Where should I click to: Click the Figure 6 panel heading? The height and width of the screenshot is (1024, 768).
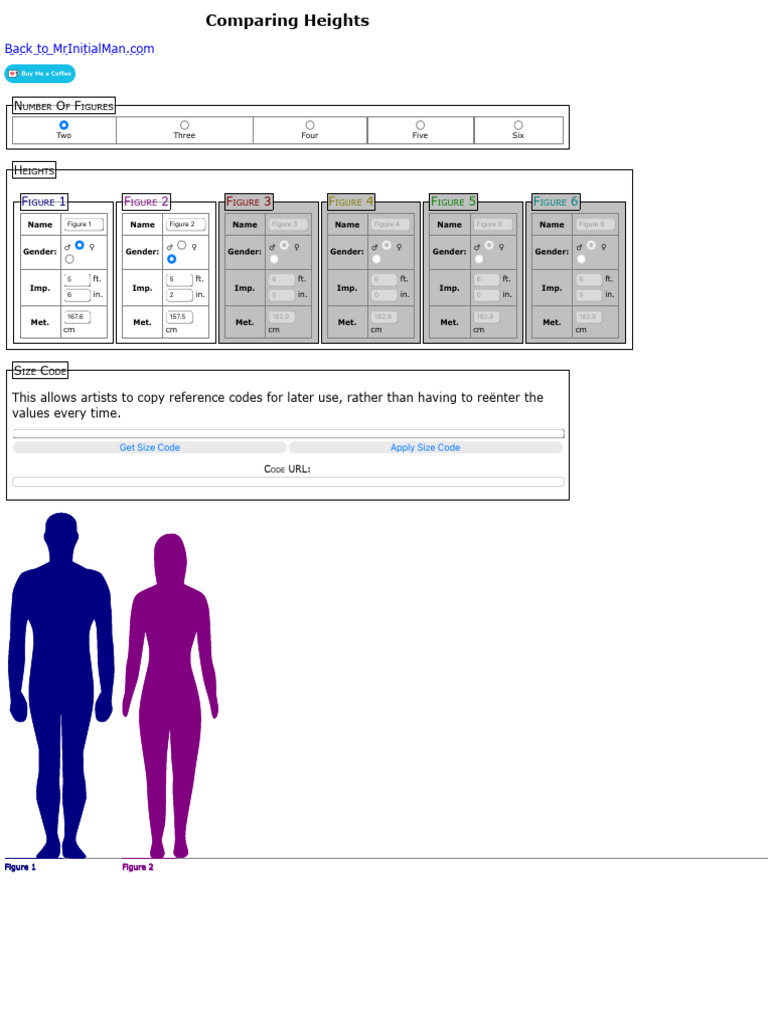pos(556,201)
